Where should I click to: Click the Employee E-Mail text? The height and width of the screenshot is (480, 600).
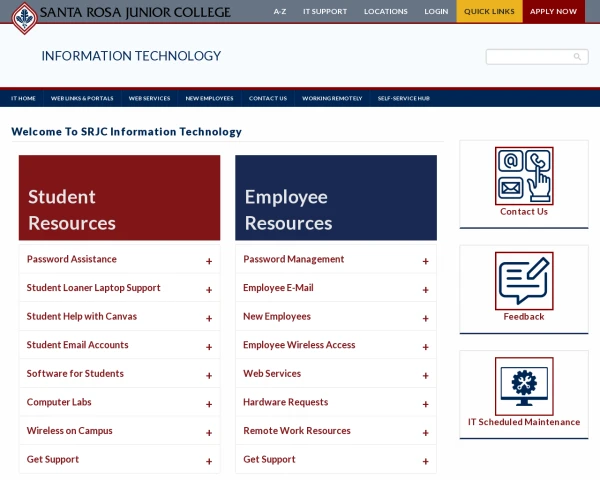278,288
